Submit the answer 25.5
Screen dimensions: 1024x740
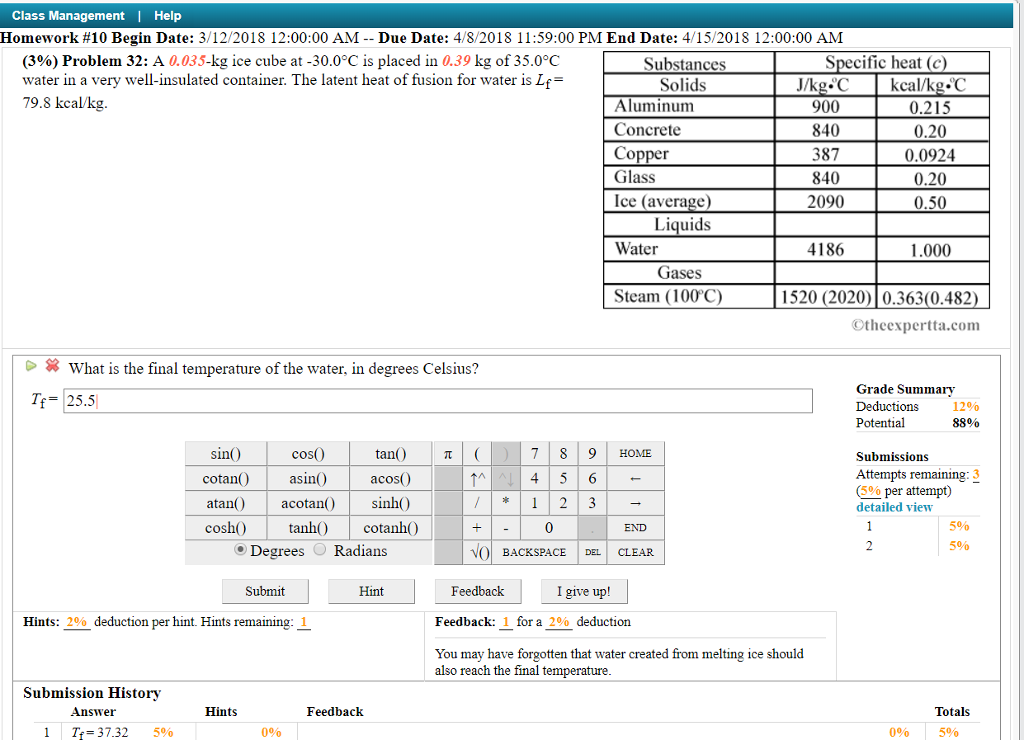coord(264,591)
